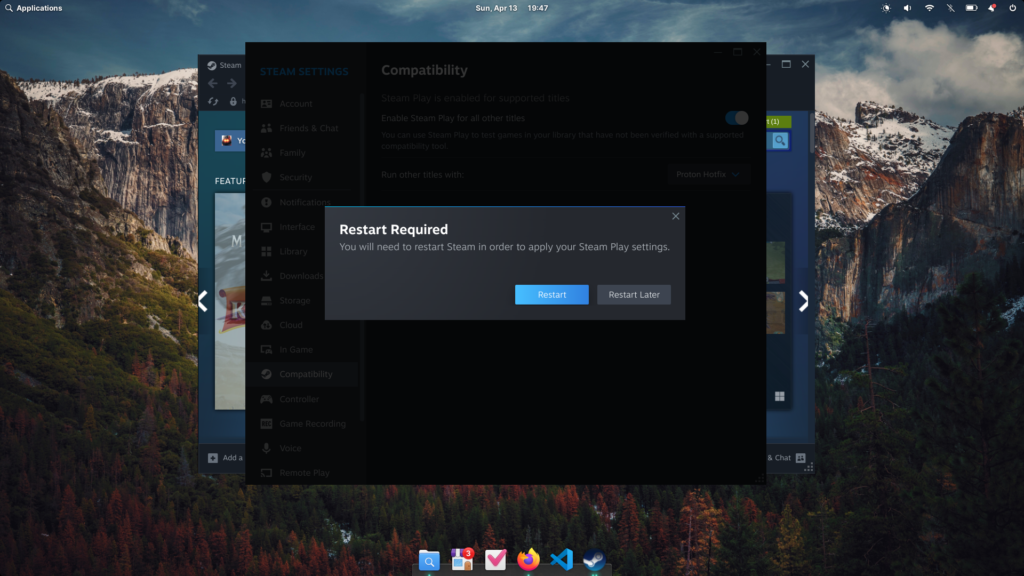Open AppCenter with badge in dock
This screenshot has width=1024, height=576.
click(x=462, y=560)
